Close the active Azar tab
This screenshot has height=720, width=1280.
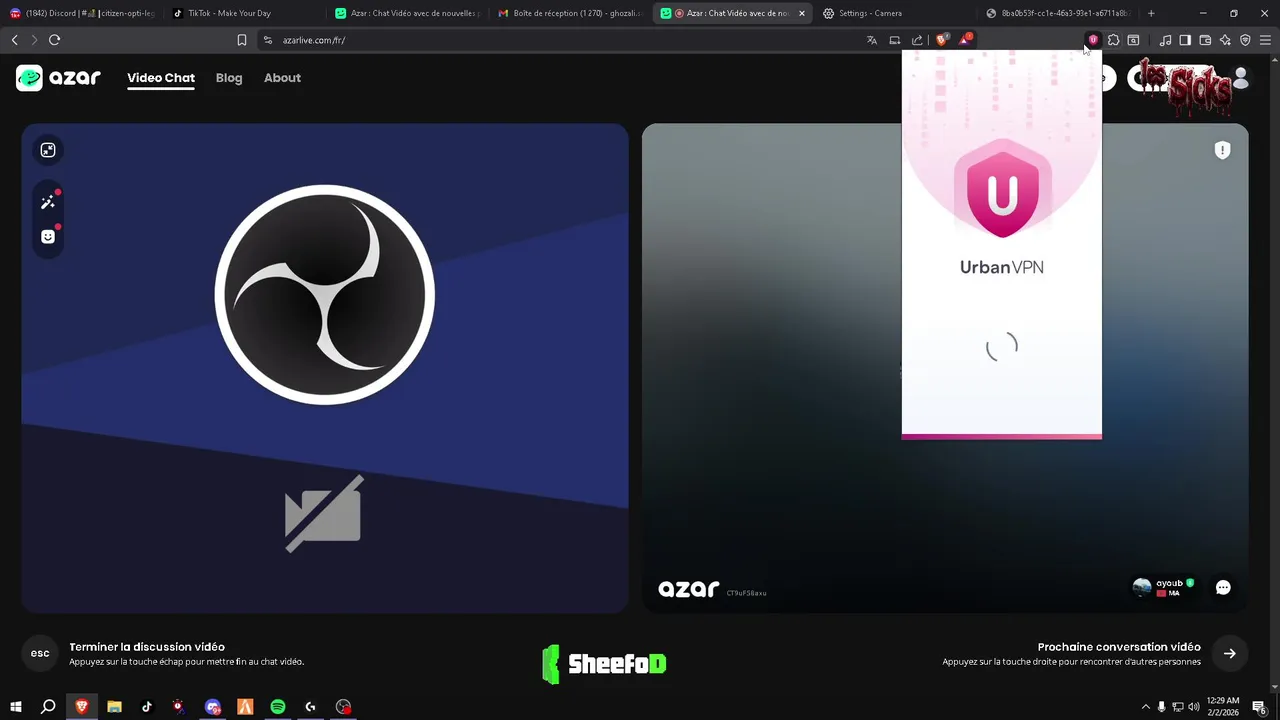[x=801, y=13]
